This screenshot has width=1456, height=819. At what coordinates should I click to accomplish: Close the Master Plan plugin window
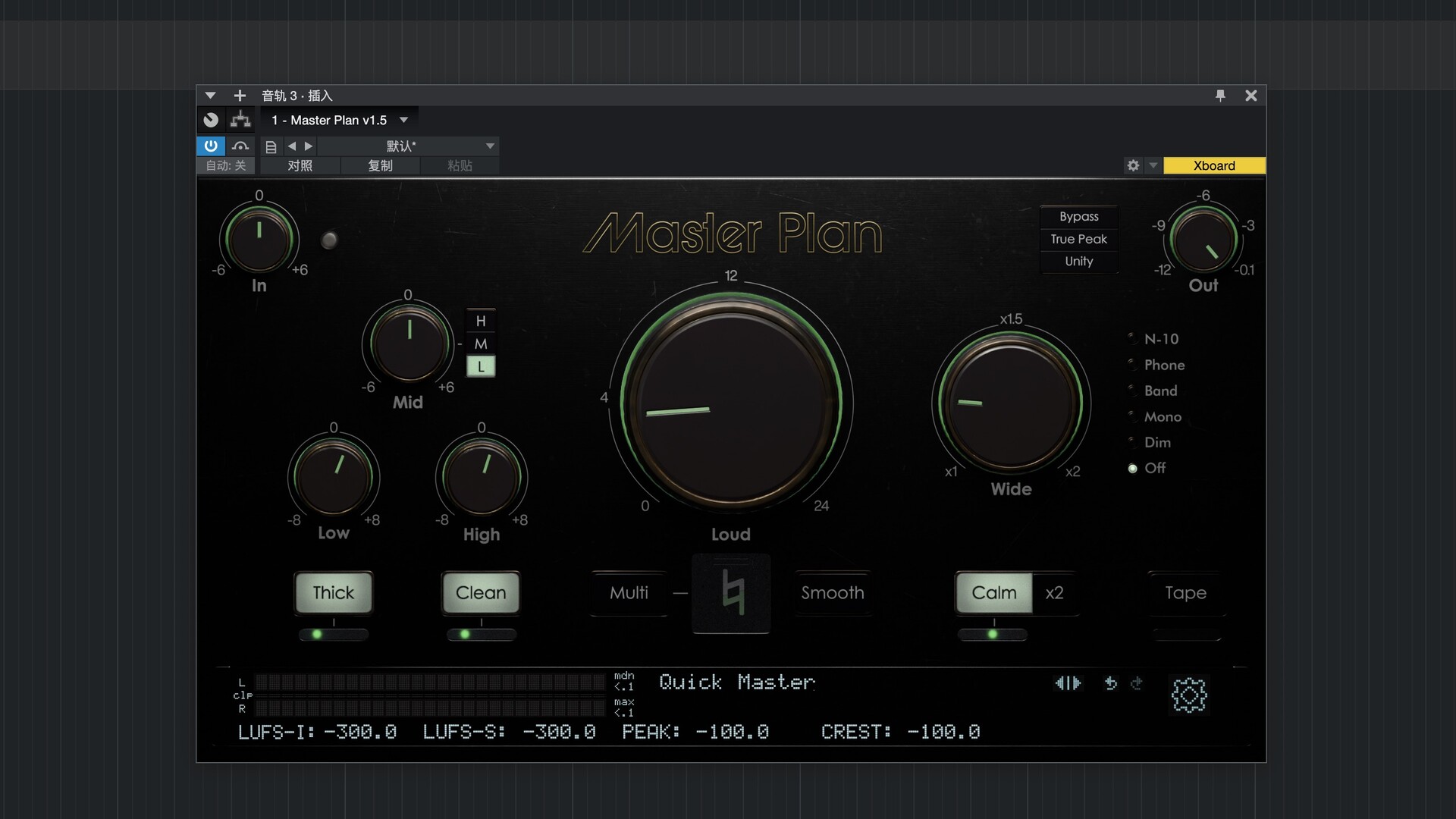pos(1251,96)
